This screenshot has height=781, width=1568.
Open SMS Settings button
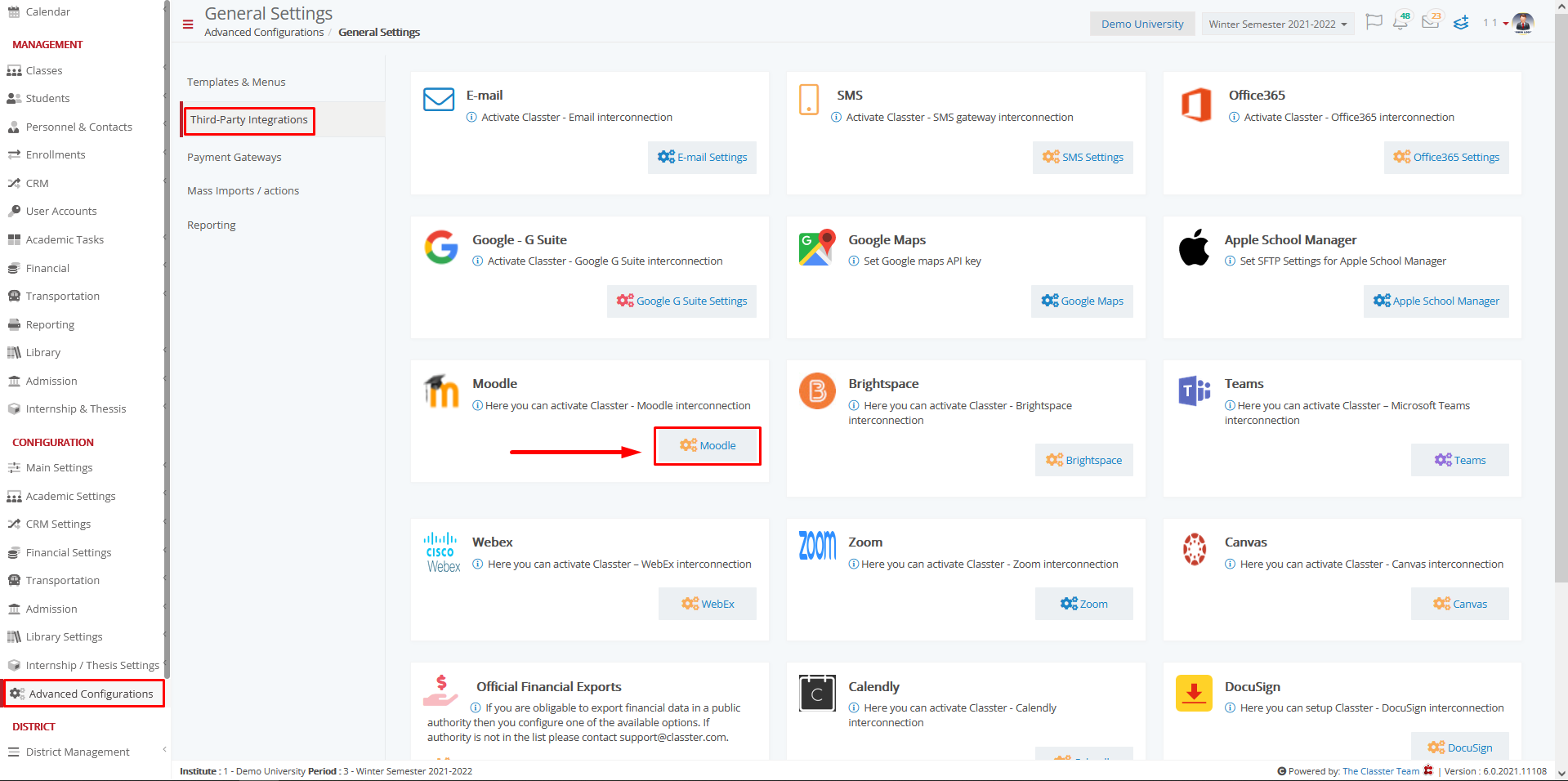coord(1083,158)
